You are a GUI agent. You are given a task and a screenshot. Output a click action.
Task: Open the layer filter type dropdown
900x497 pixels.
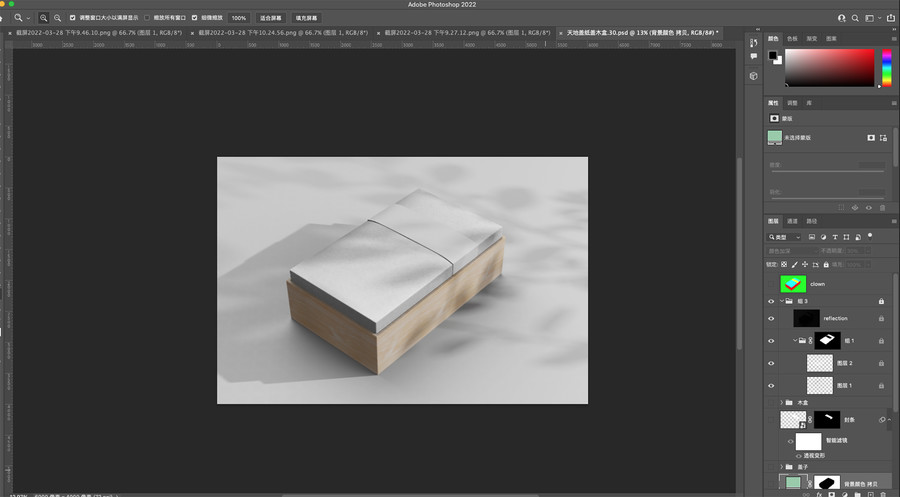[785, 237]
